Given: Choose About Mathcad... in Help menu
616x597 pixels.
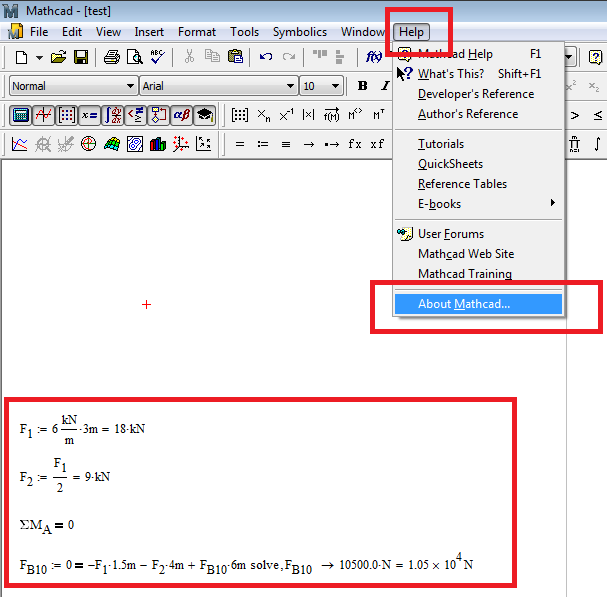Looking at the screenshot, I should click(x=478, y=304).
